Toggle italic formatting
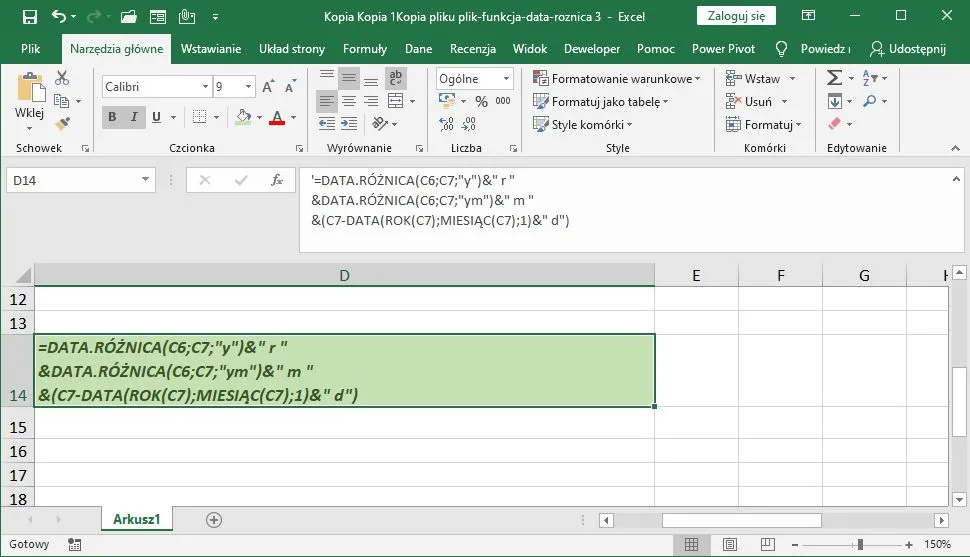This screenshot has width=970, height=557. pyautogui.click(x=134, y=117)
